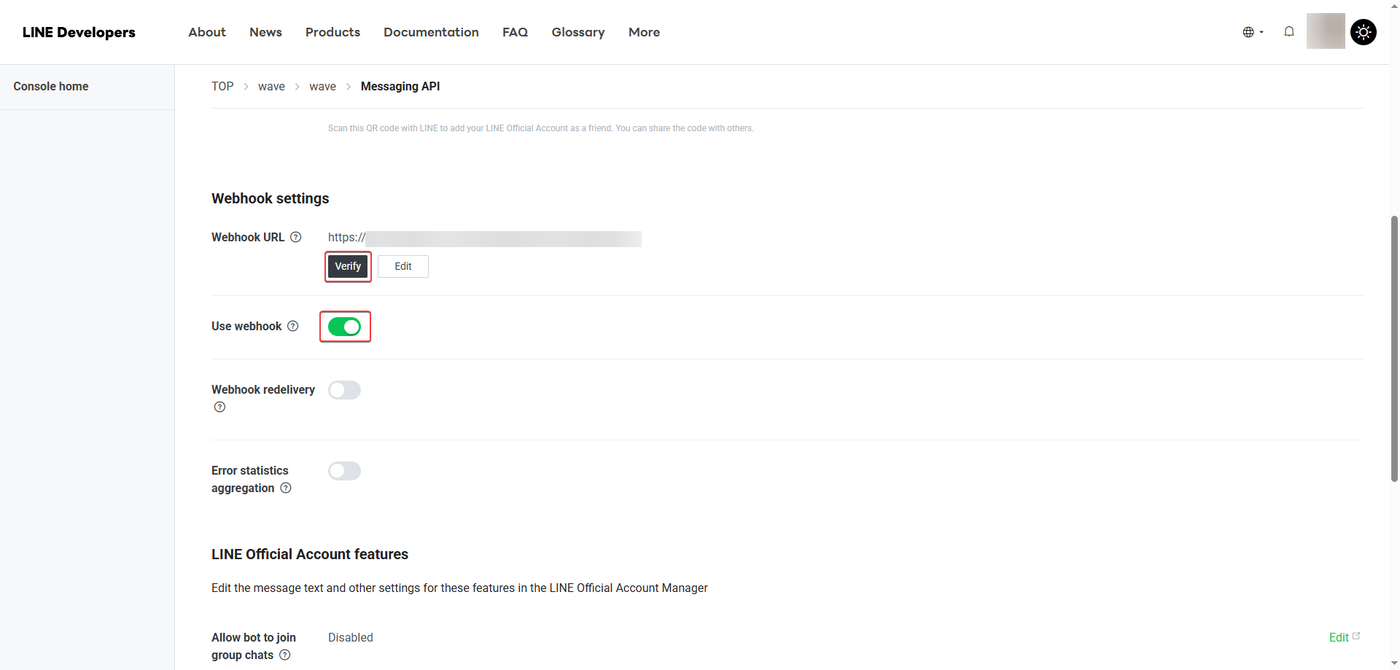Open the About menu
Image resolution: width=1400 pixels, height=670 pixels.
[x=207, y=32]
